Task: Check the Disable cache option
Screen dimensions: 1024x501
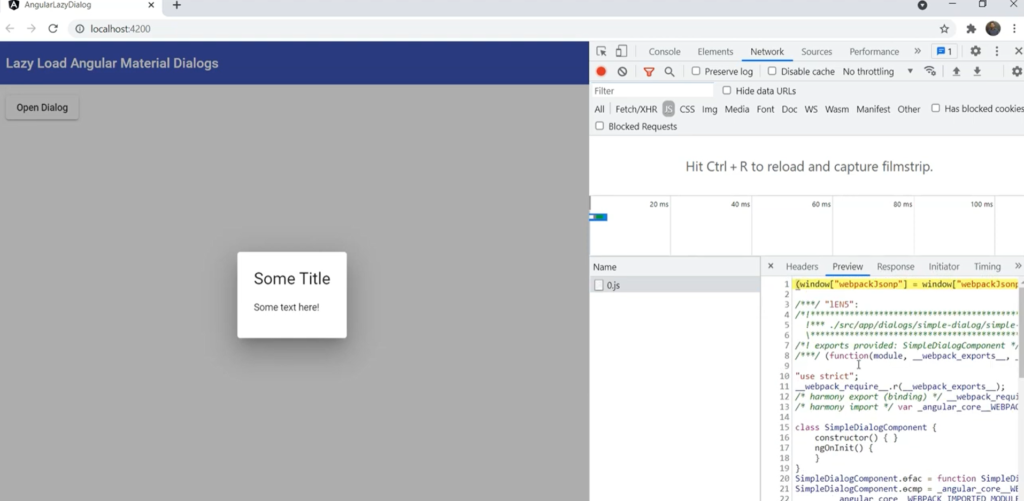Action: 772,72
